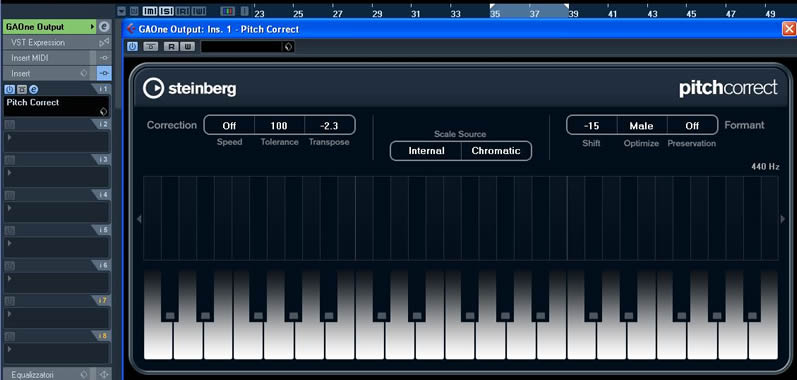Click the bypass button in the plugin toolbar
The width and height of the screenshot is (797, 380).
click(x=150, y=47)
